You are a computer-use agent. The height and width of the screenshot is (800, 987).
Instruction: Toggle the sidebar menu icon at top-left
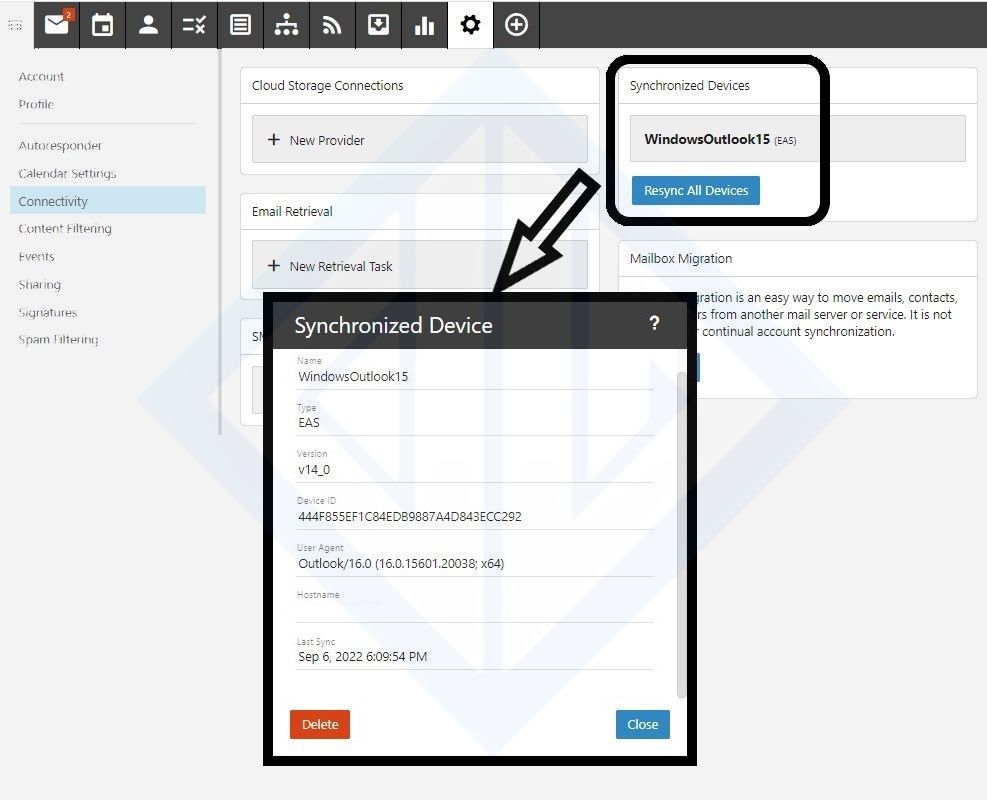tap(16, 25)
